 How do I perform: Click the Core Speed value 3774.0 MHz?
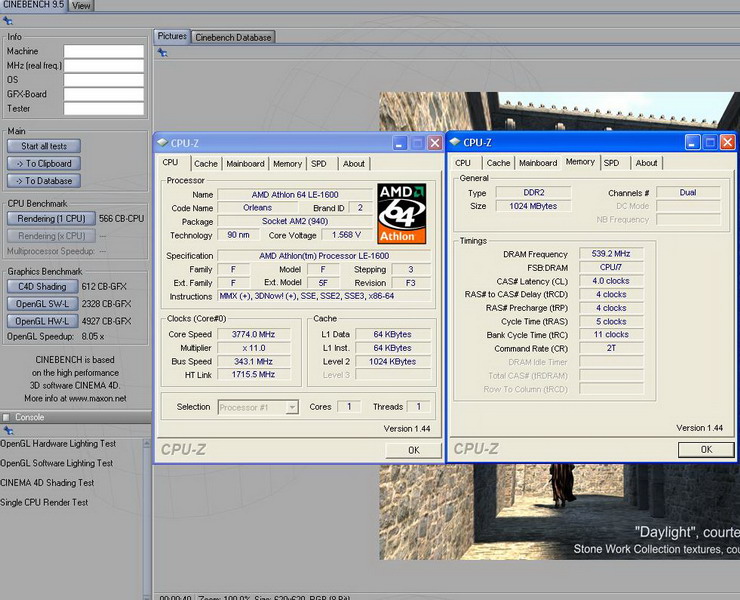point(253,334)
